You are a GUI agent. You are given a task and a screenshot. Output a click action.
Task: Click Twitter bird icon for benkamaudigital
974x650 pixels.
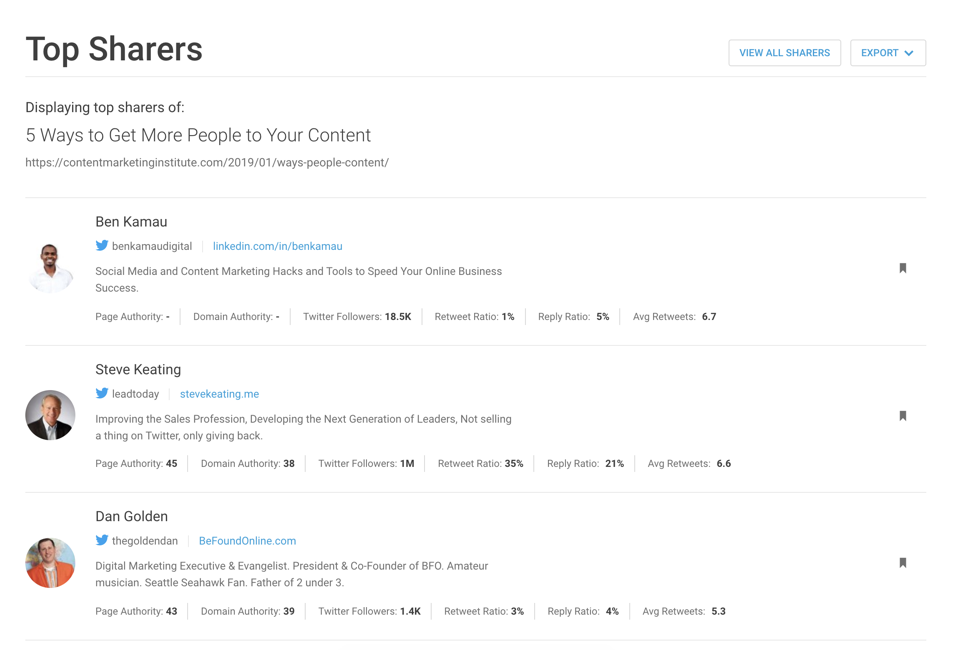click(102, 245)
